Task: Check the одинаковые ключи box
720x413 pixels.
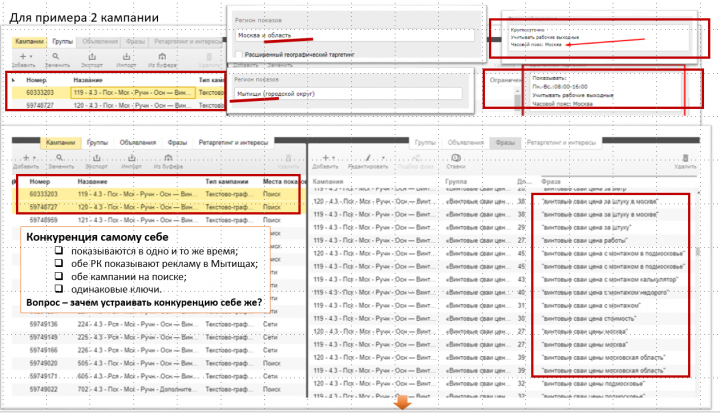Action: (58, 289)
